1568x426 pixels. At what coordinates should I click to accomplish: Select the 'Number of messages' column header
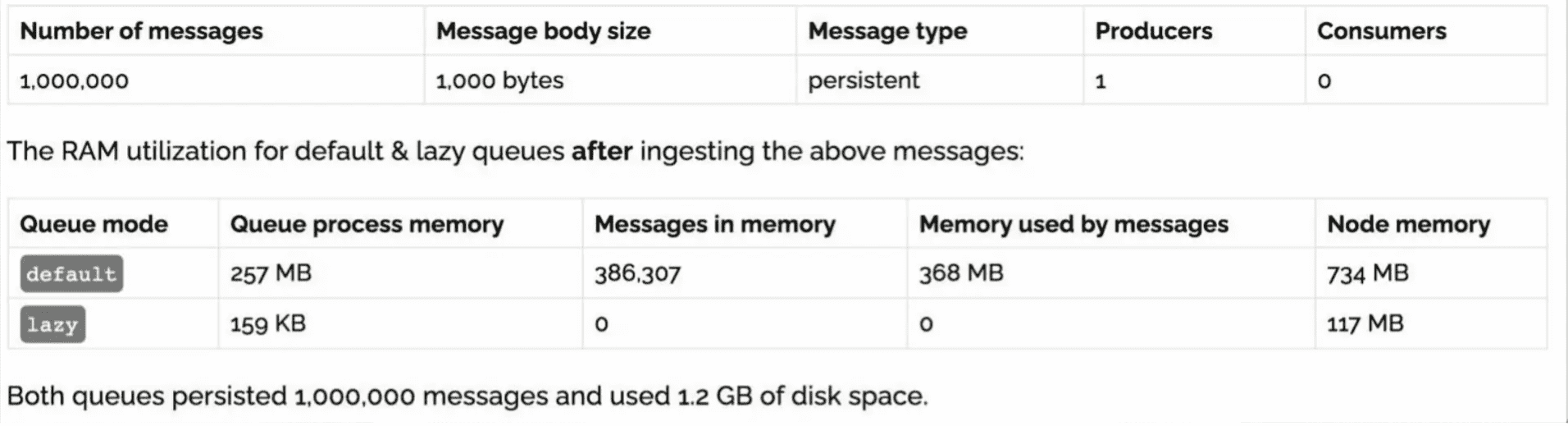[x=141, y=31]
